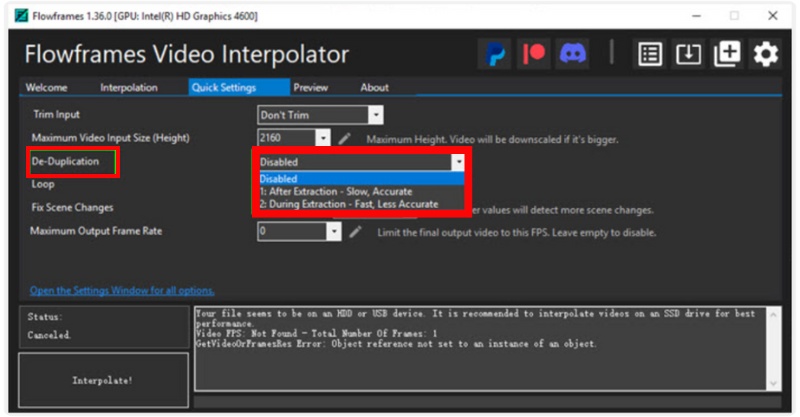Select "1: After Extraction - Slow, Accurate" option
This screenshot has width=800, height=417.
coord(335,191)
